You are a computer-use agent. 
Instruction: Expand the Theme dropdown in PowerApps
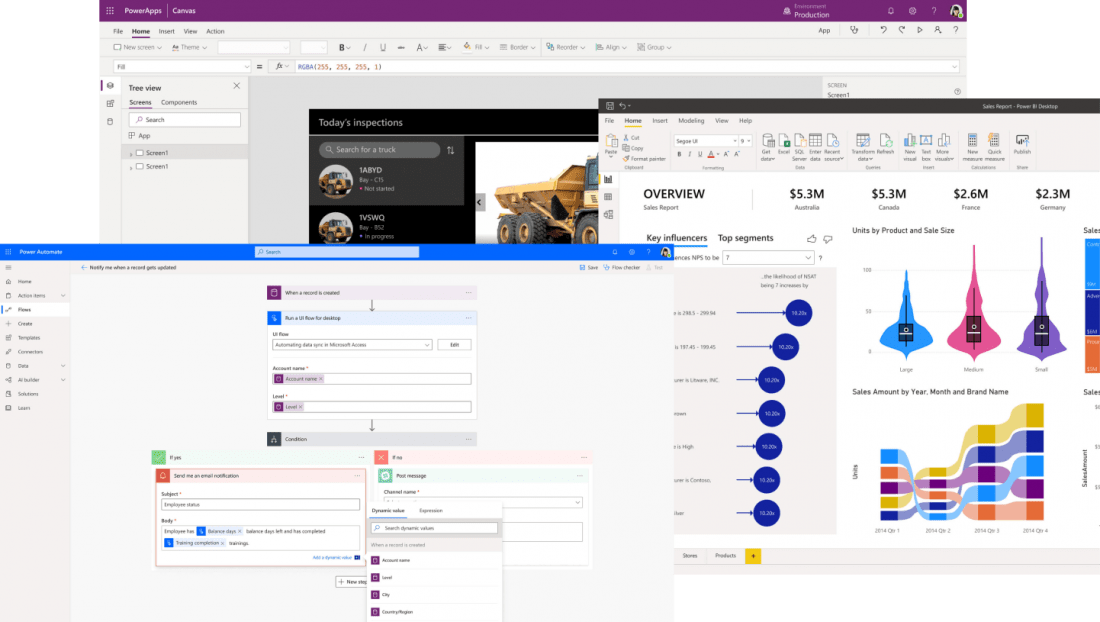(195, 47)
